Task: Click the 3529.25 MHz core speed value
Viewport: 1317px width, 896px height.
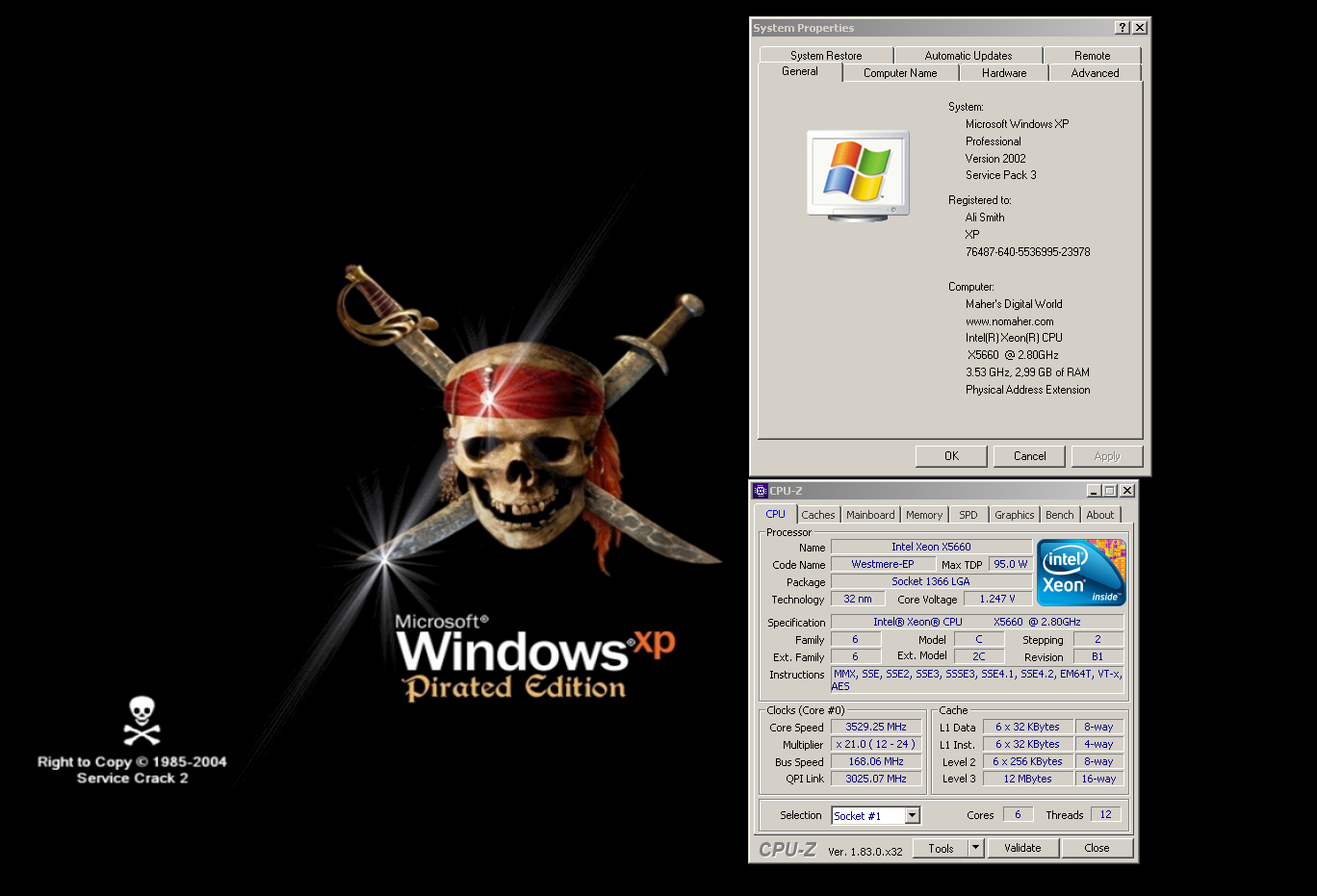Action: (x=876, y=727)
